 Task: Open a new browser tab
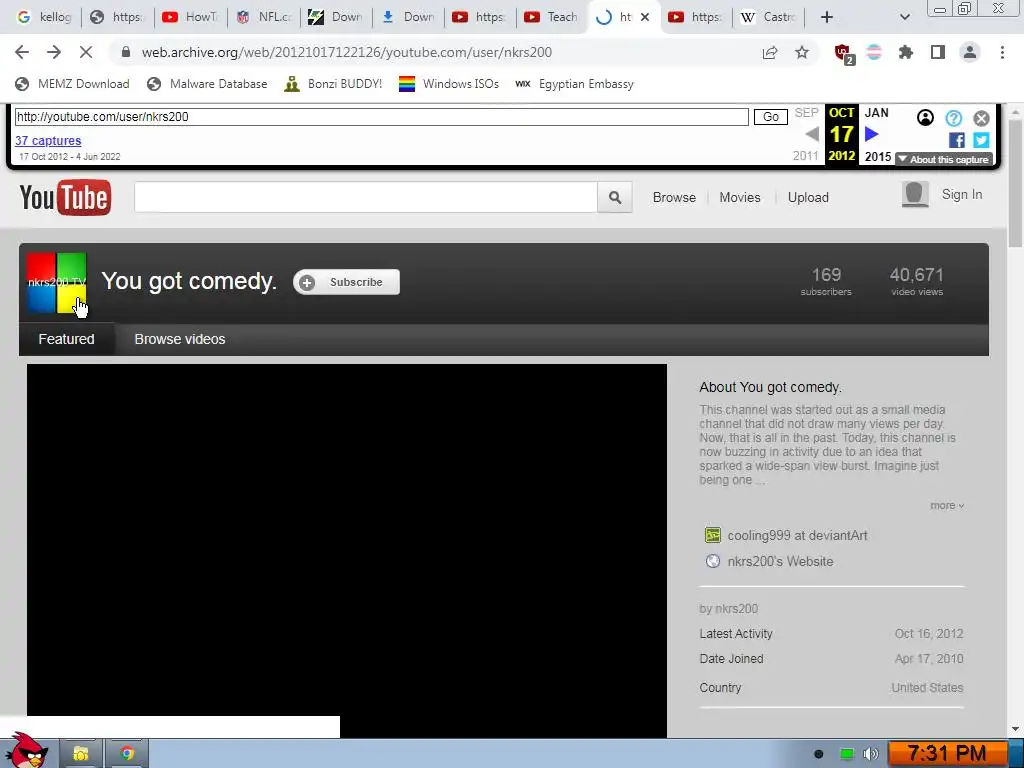(x=827, y=17)
